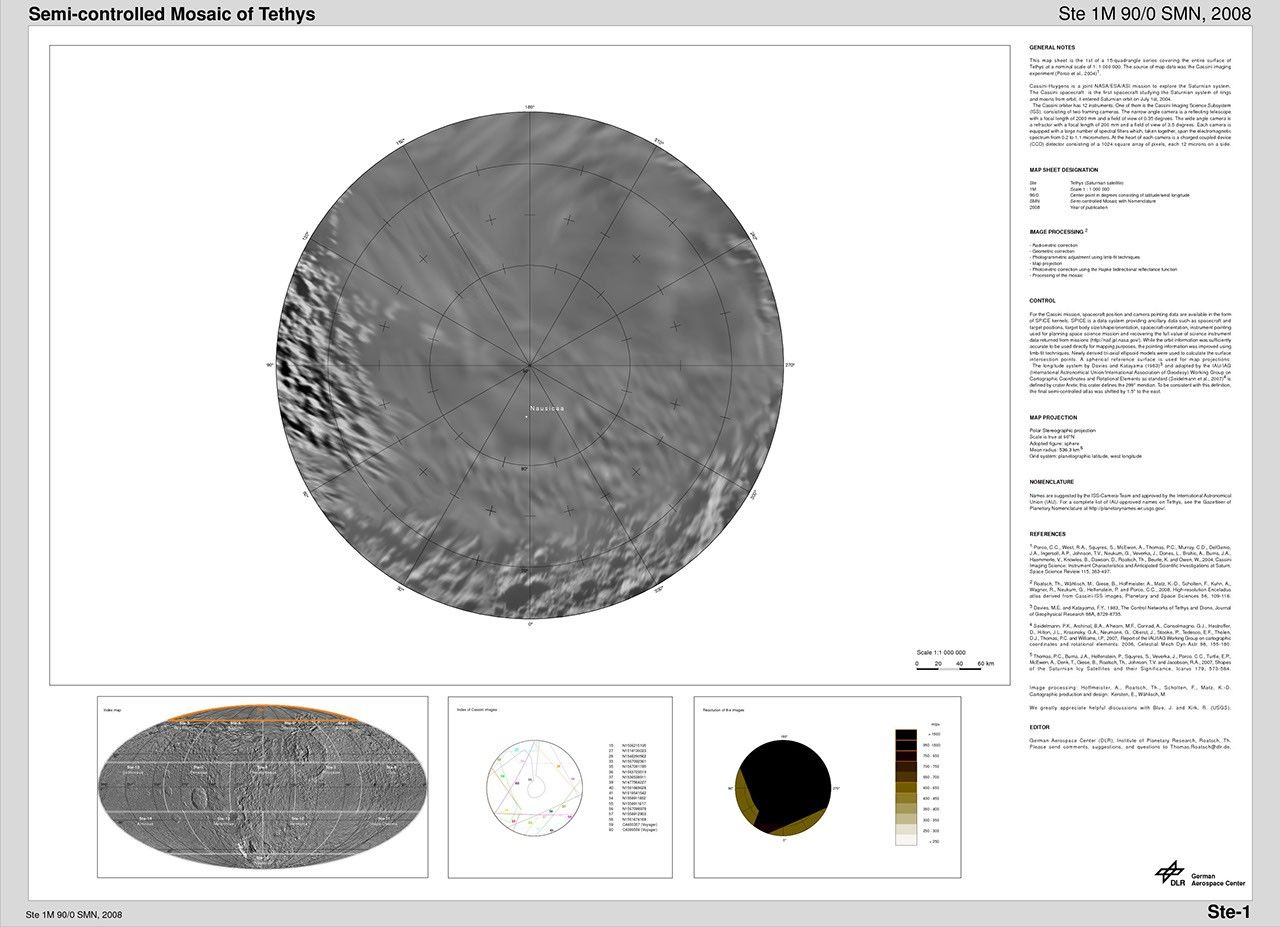Click the 180° longitude label atop map
1280x927 pixels.
coord(530,107)
